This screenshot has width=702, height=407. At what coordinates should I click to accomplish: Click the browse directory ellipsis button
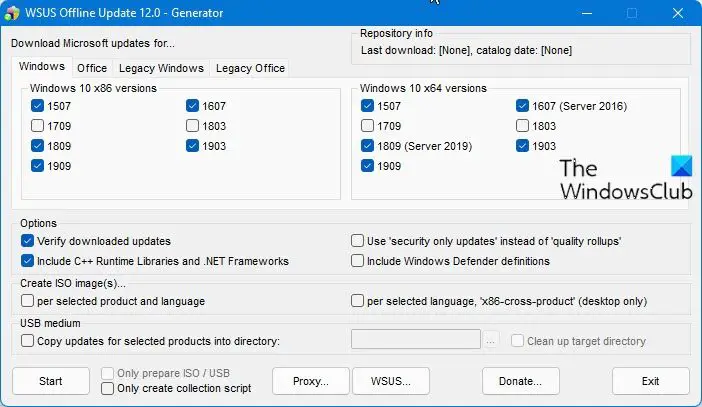pos(491,340)
